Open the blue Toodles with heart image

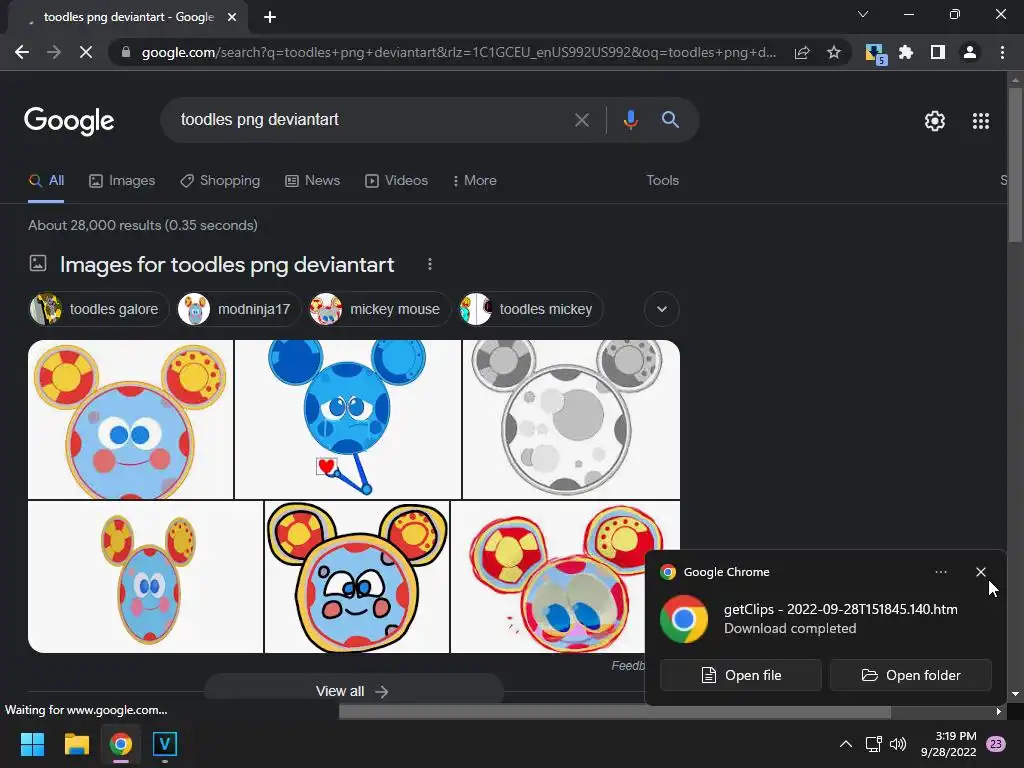[347, 419]
